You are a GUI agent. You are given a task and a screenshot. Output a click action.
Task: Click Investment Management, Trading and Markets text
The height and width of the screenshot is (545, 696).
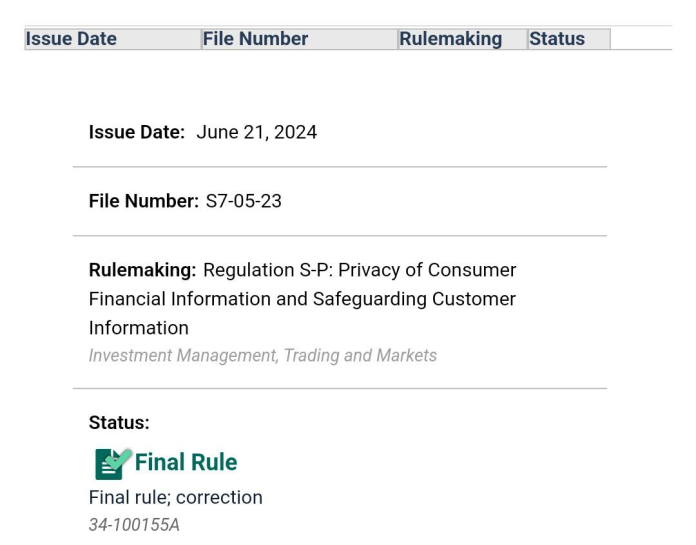pos(263,355)
